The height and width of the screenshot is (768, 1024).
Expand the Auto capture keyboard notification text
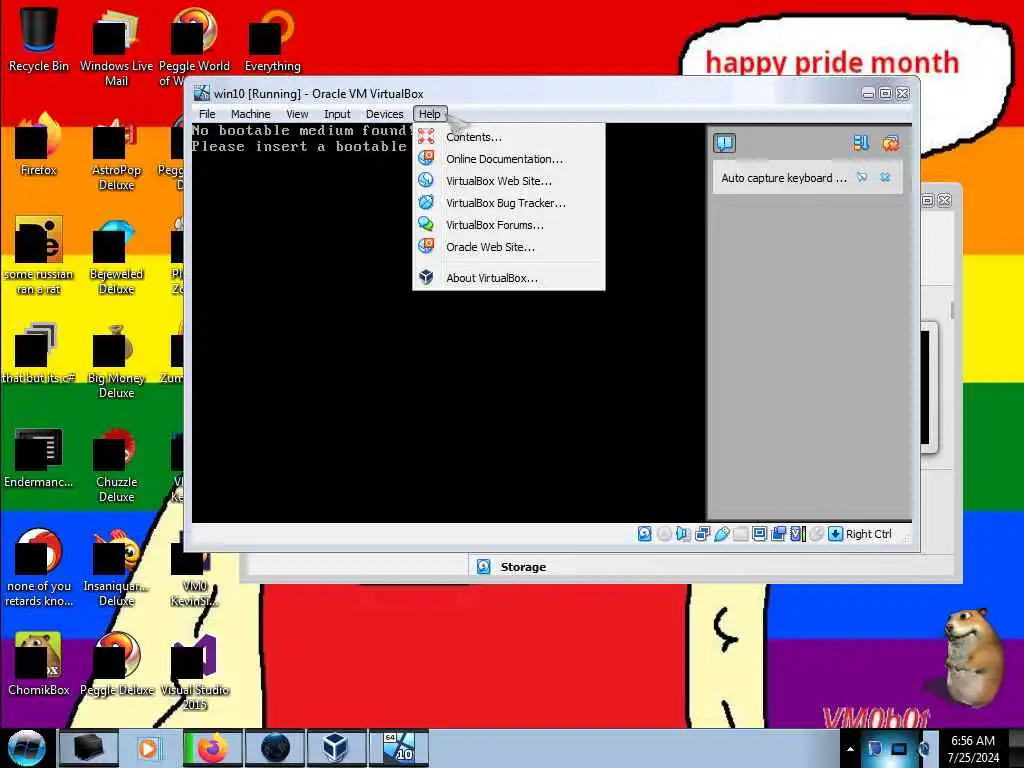784,178
